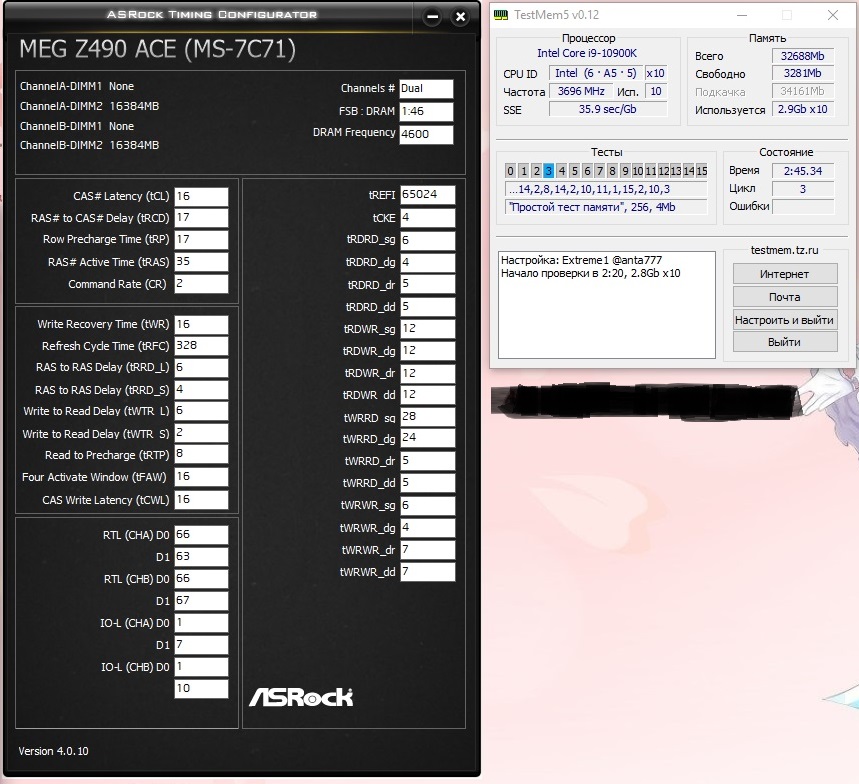Click the Цикл cycle count value
Screen dimensions: 859x784
click(803, 189)
